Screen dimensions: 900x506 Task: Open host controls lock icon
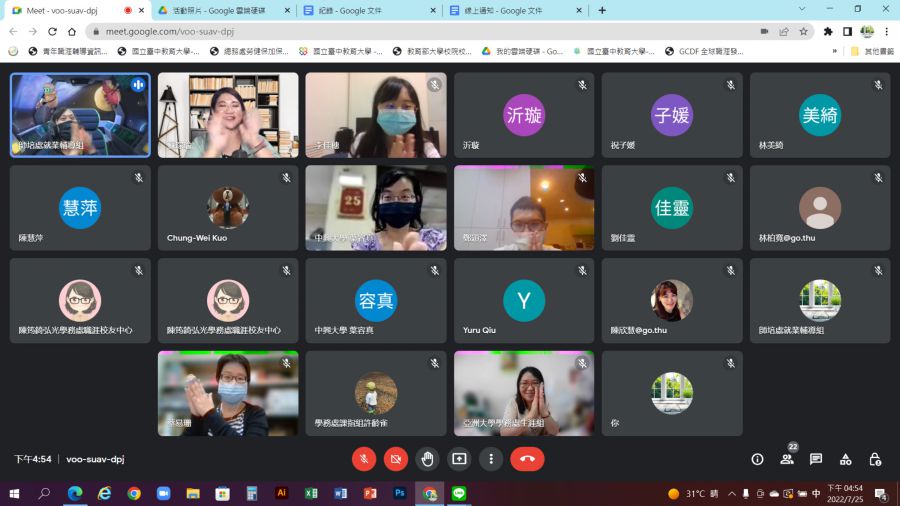point(875,459)
